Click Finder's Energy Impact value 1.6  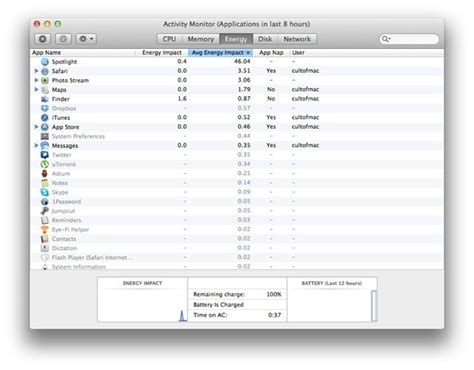point(182,99)
